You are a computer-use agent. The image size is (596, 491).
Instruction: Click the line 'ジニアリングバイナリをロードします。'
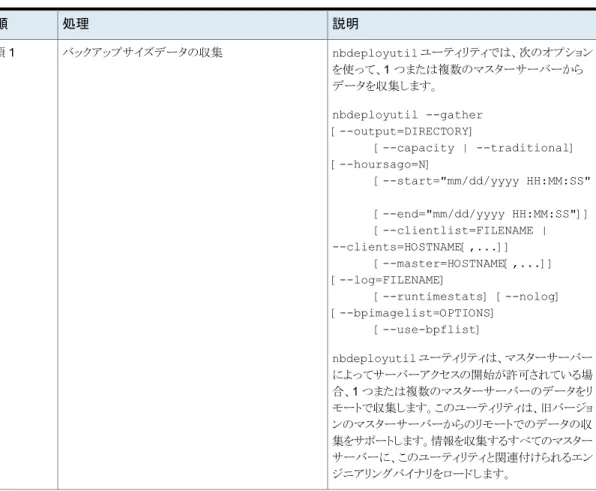[421, 474]
